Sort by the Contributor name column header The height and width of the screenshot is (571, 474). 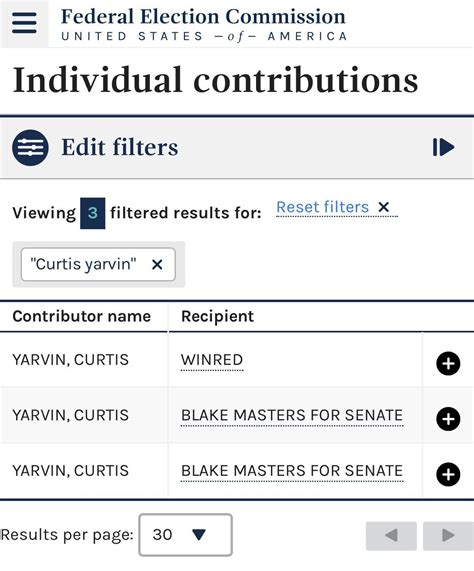coord(82,316)
